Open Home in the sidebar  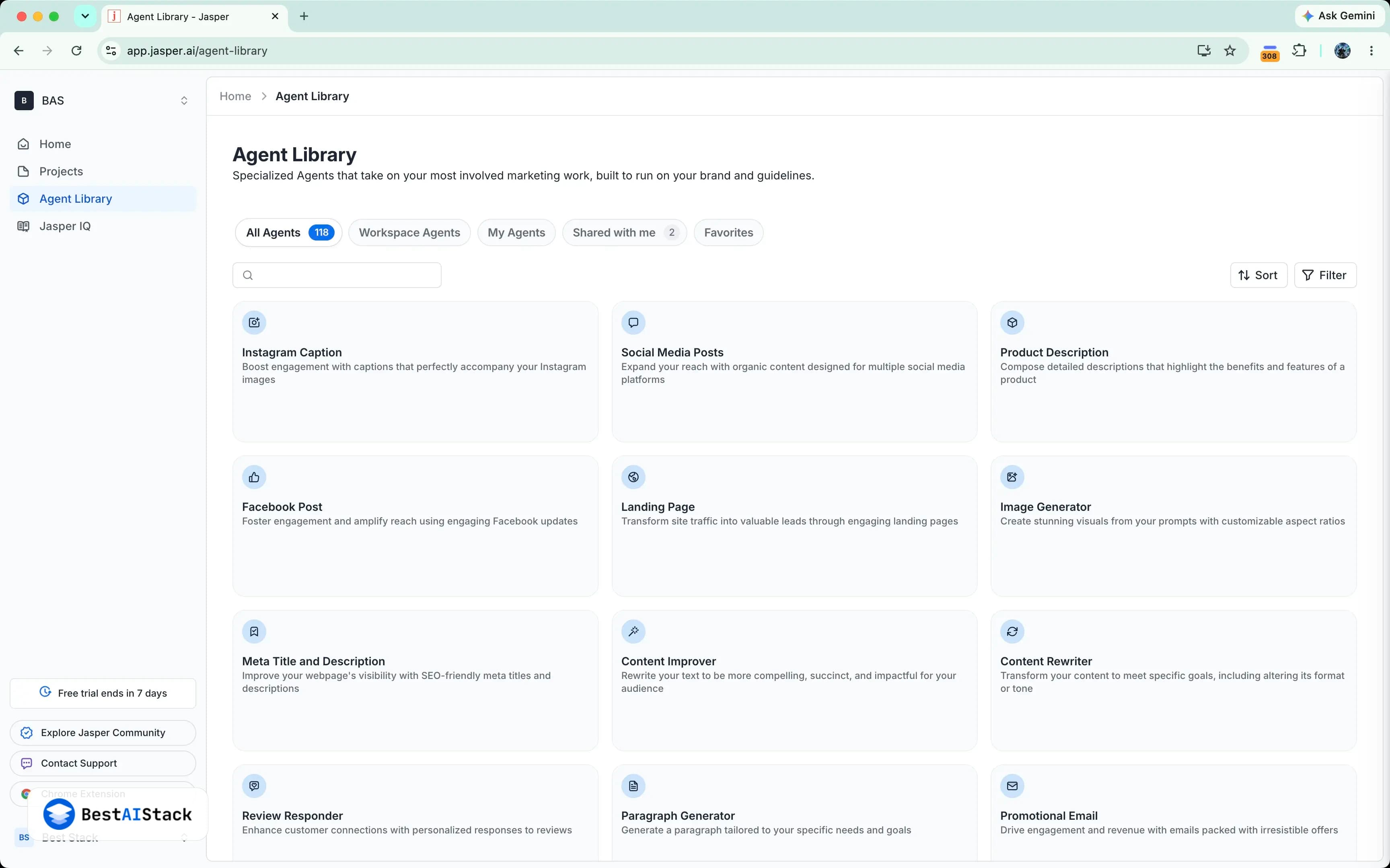pos(103,144)
